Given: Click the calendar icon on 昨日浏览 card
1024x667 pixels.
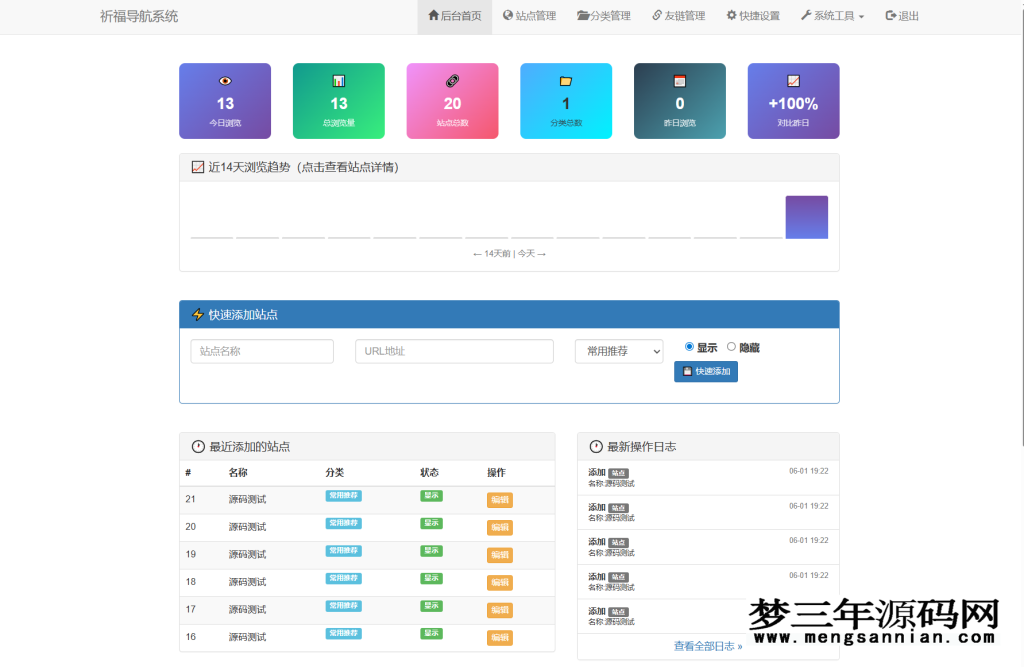Looking at the screenshot, I should tap(680, 81).
